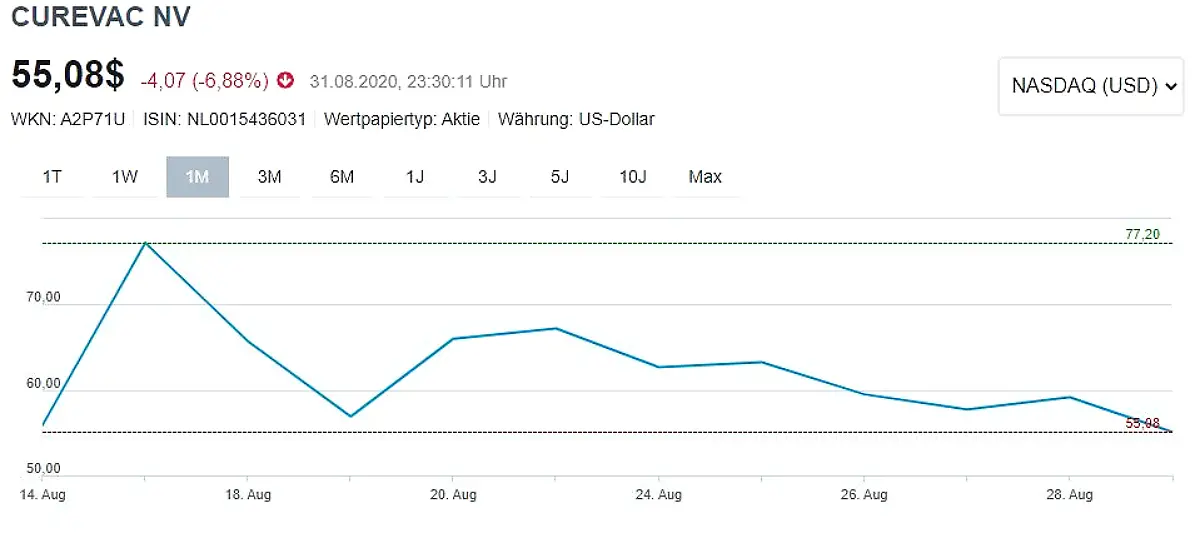Show the Max chart history

pyautogui.click(x=705, y=177)
